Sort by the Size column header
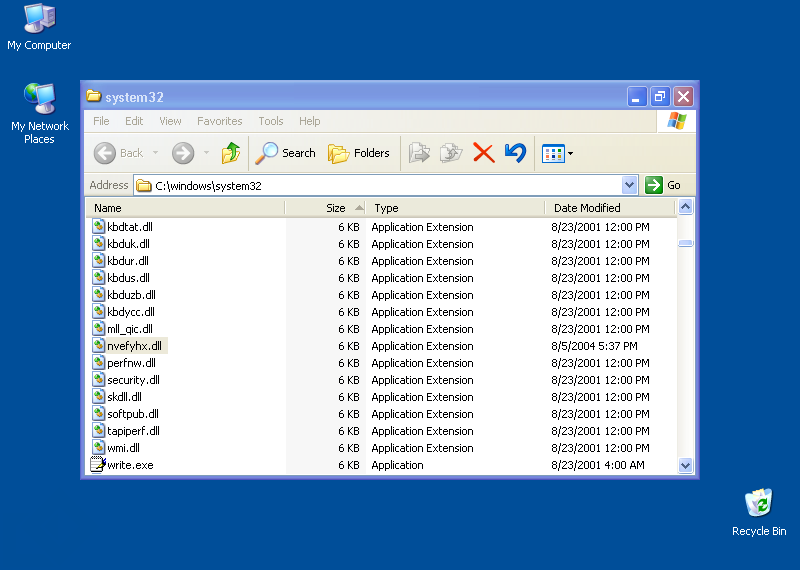The height and width of the screenshot is (570, 800). tap(335, 208)
